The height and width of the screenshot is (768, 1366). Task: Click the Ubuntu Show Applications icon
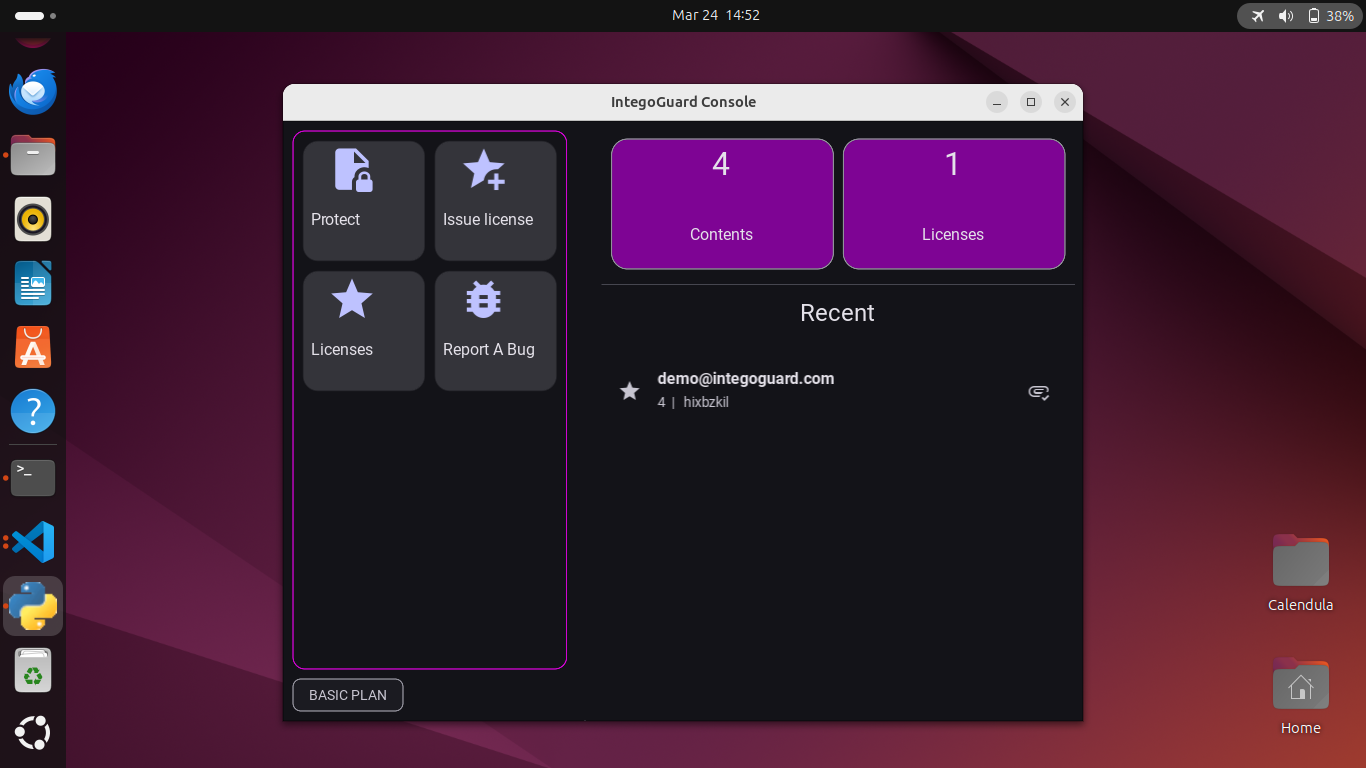[33, 734]
